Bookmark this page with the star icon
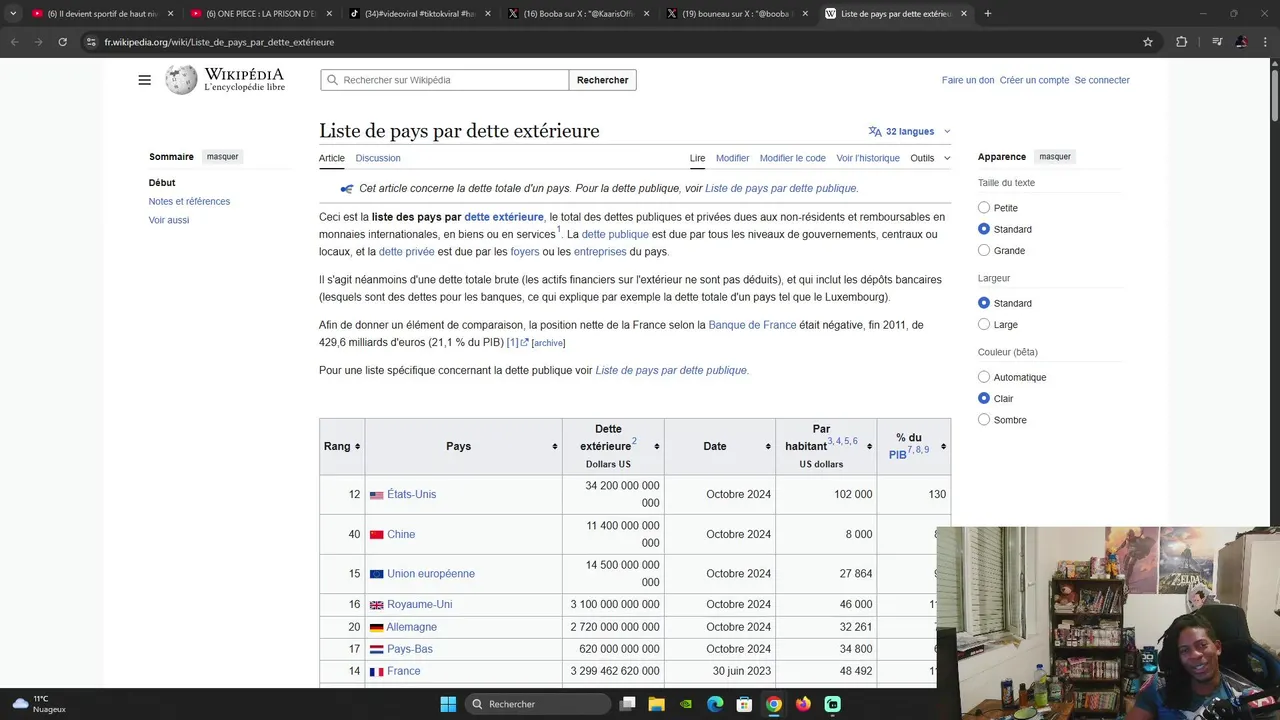 [x=1148, y=42]
